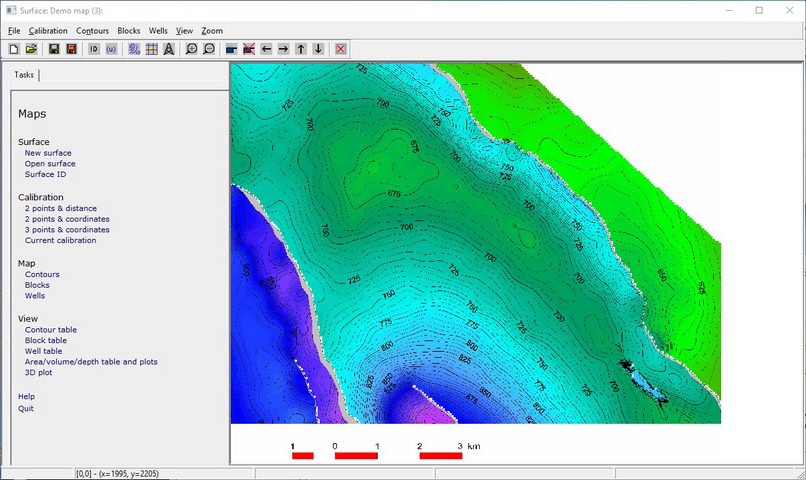Pan map using down arrow icon
Viewport: 806px width, 480px height.
(318, 49)
